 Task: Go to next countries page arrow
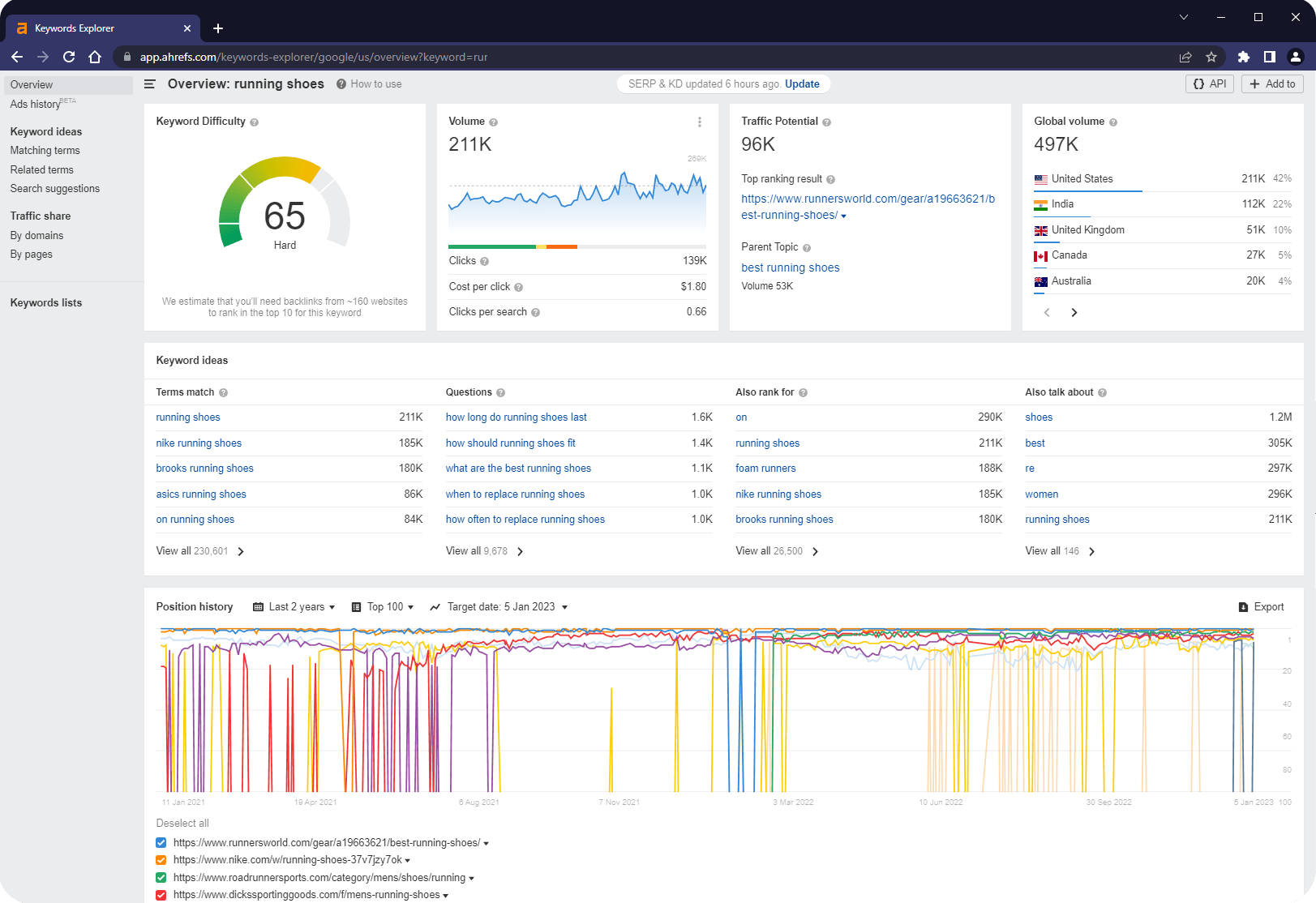(x=1074, y=313)
